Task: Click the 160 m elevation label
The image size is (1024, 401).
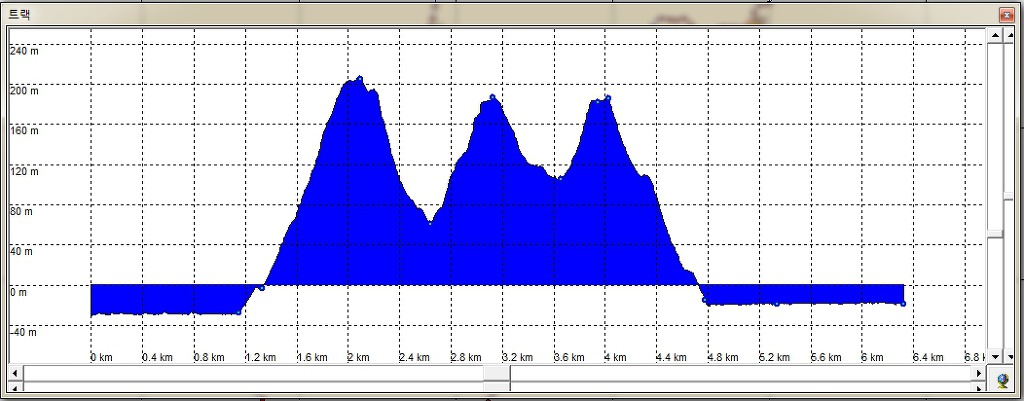Action: point(24,131)
